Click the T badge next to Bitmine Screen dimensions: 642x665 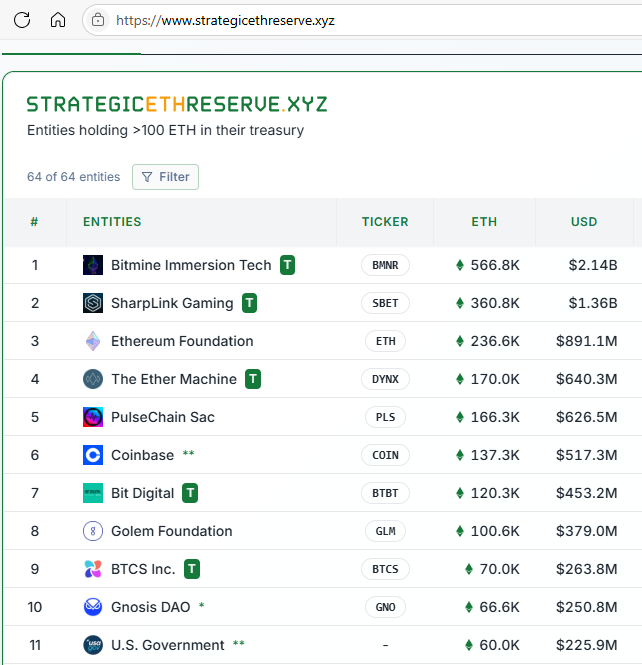tap(288, 265)
